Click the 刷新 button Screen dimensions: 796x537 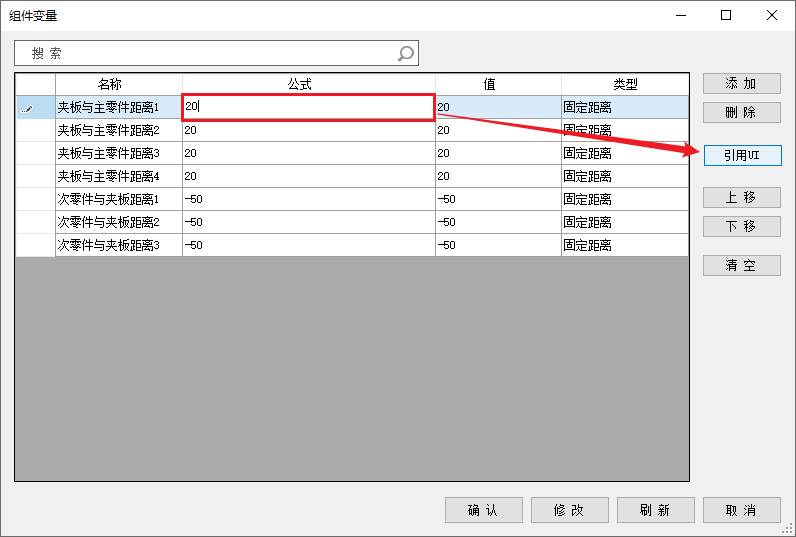click(655, 510)
